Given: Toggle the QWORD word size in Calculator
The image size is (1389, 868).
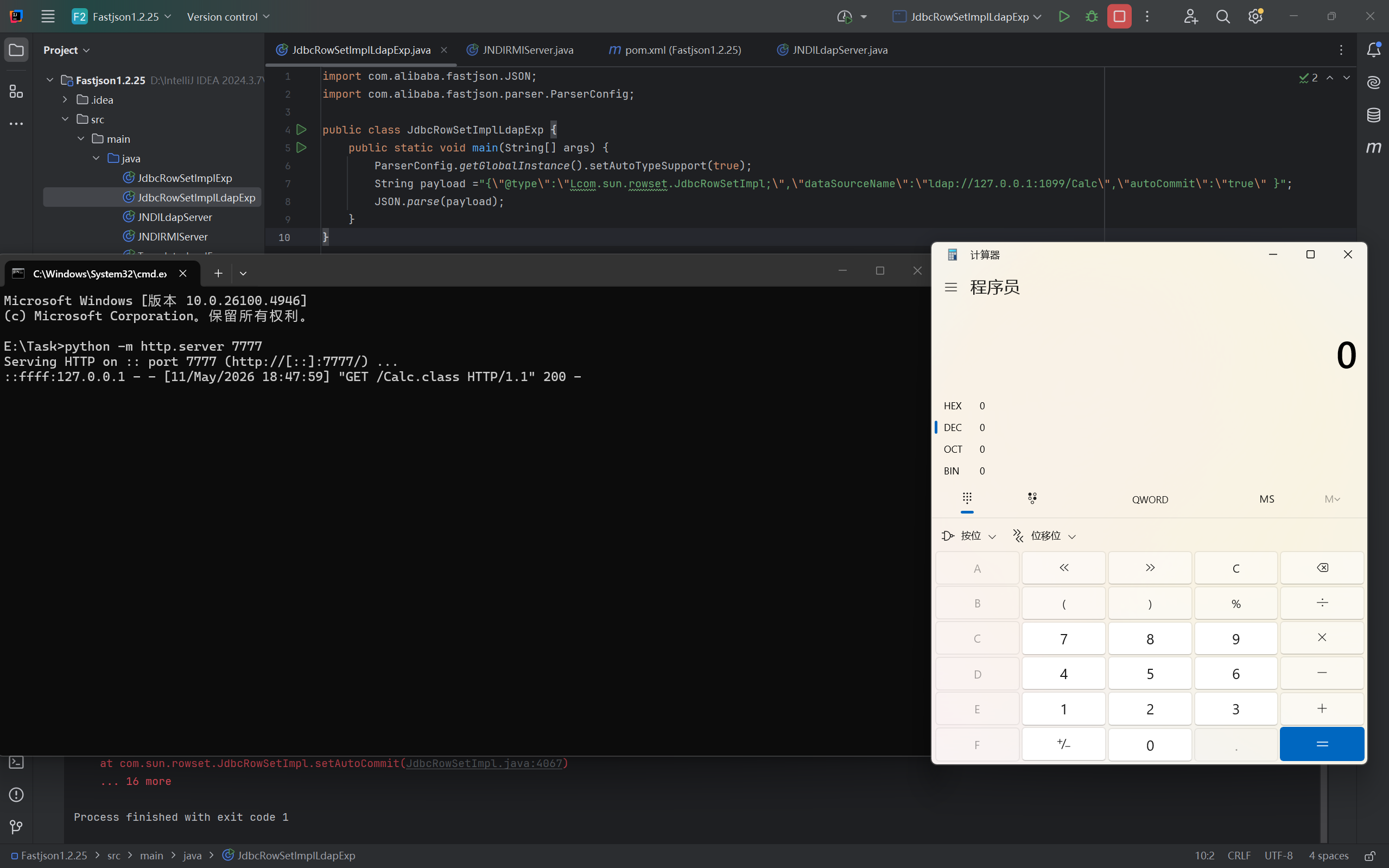Looking at the screenshot, I should click(x=1150, y=499).
